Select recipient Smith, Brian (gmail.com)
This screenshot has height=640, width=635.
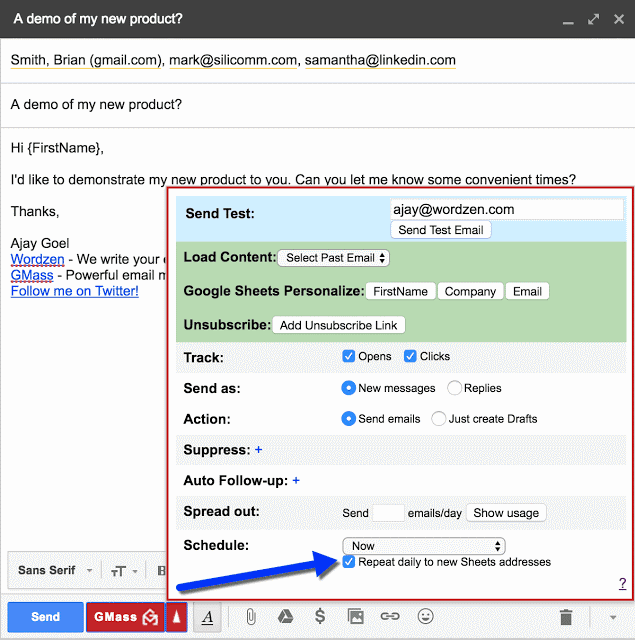pos(86,60)
